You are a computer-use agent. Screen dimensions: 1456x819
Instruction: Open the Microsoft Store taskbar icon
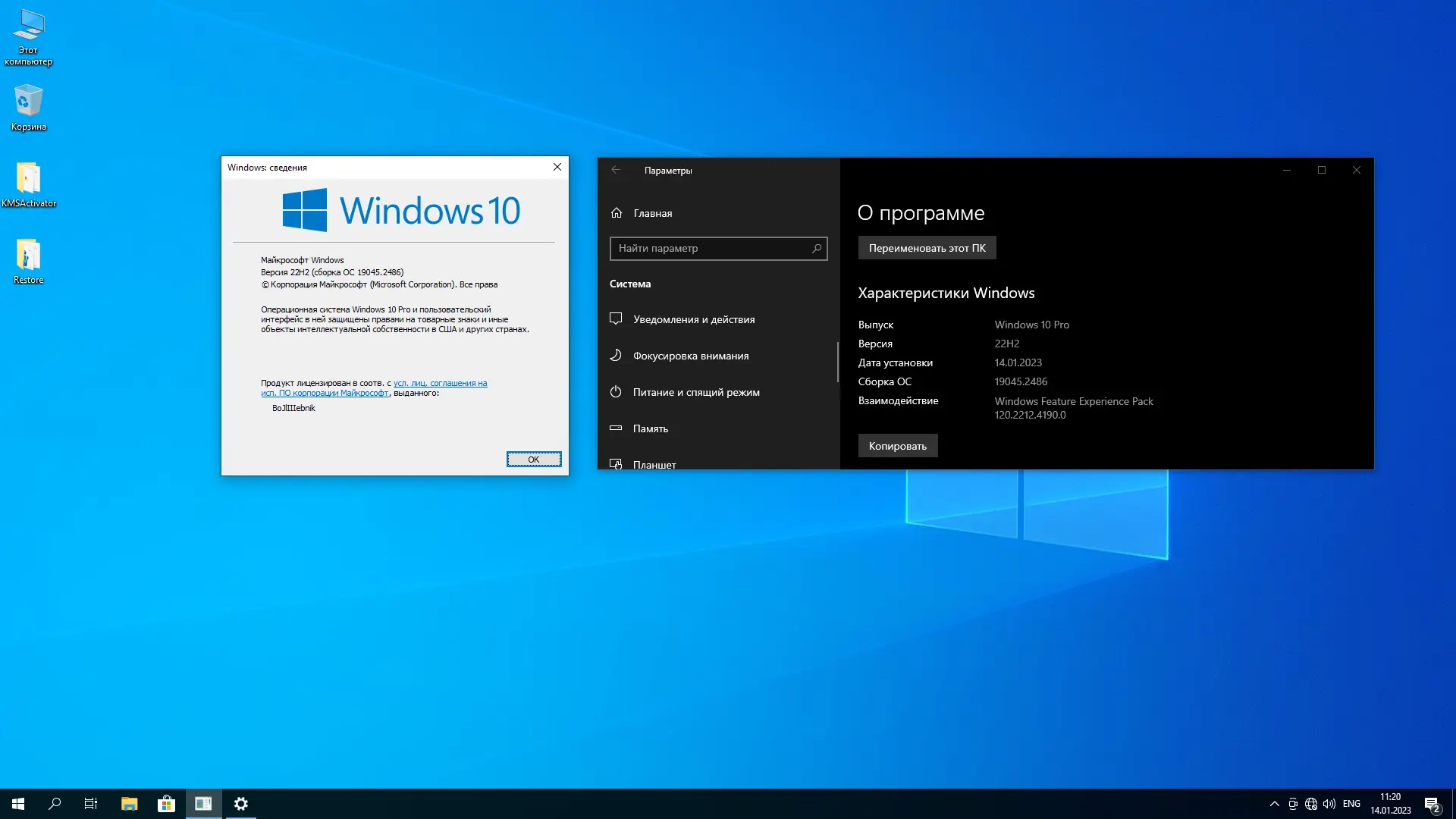pyautogui.click(x=166, y=804)
